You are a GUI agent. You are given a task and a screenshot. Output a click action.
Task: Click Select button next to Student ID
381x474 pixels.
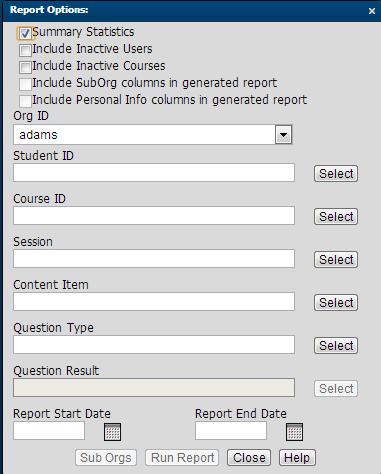coord(336,173)
